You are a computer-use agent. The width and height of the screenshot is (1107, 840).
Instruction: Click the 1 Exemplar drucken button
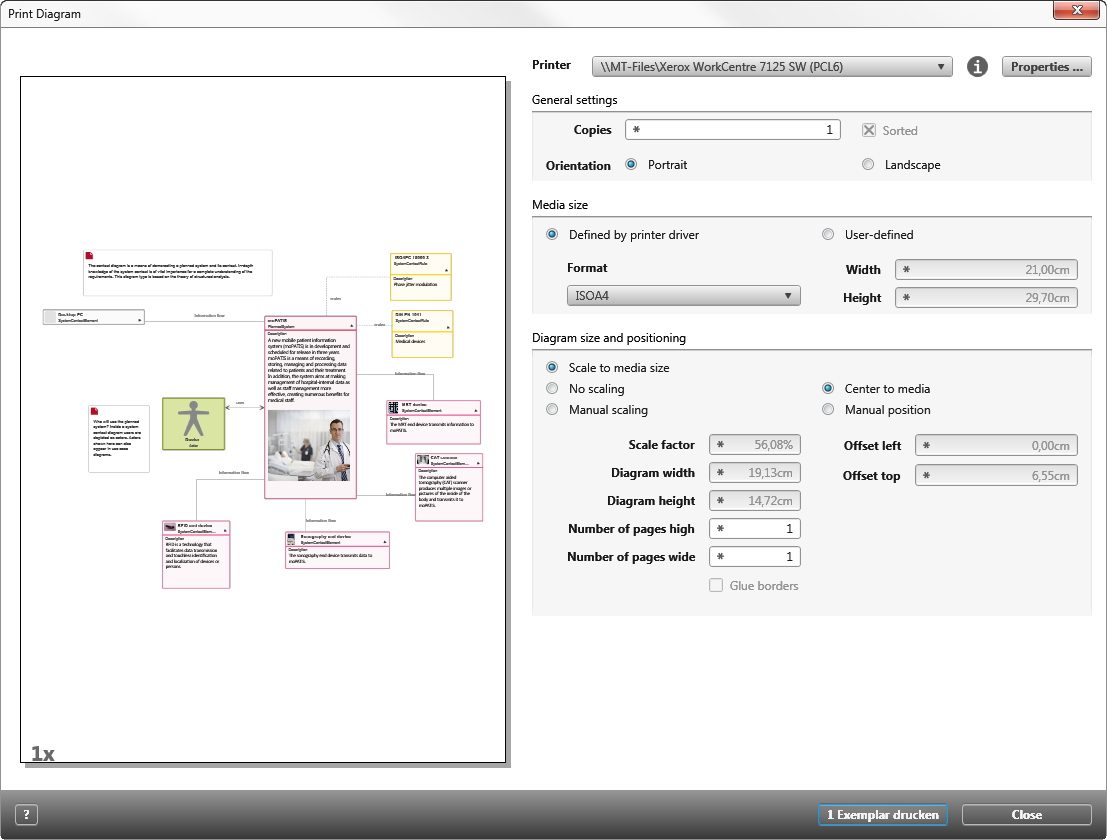tap(882, 815)
